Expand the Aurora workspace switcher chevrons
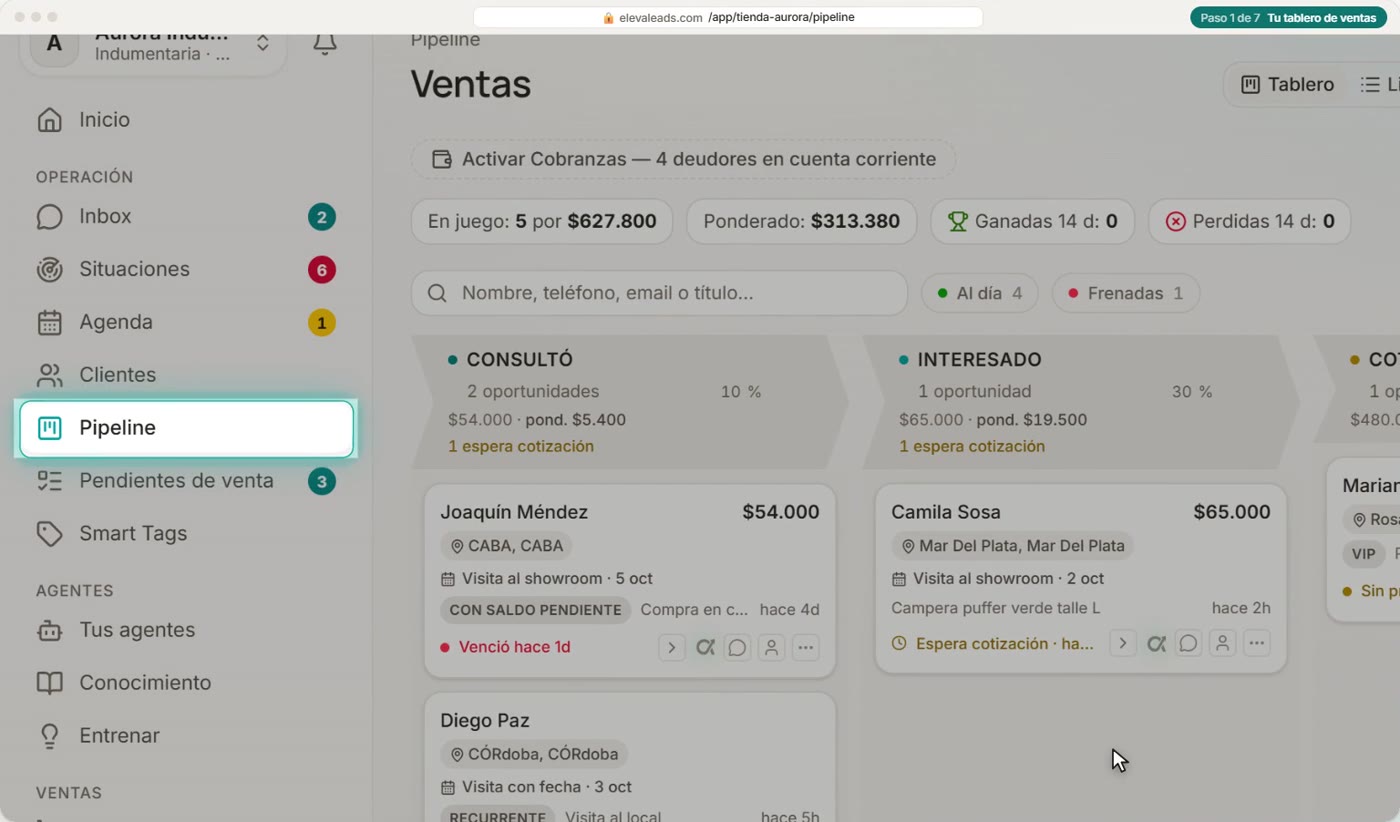This screenshot has height=822, width=1400. [262, 43]
